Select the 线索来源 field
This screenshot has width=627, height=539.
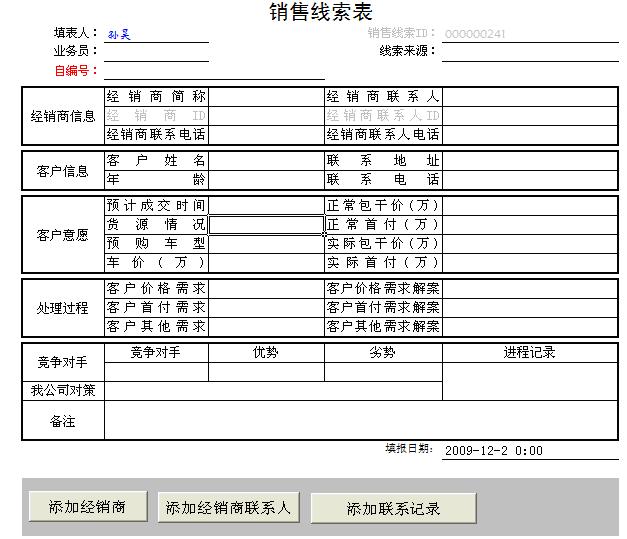click(x=529, y=51)
